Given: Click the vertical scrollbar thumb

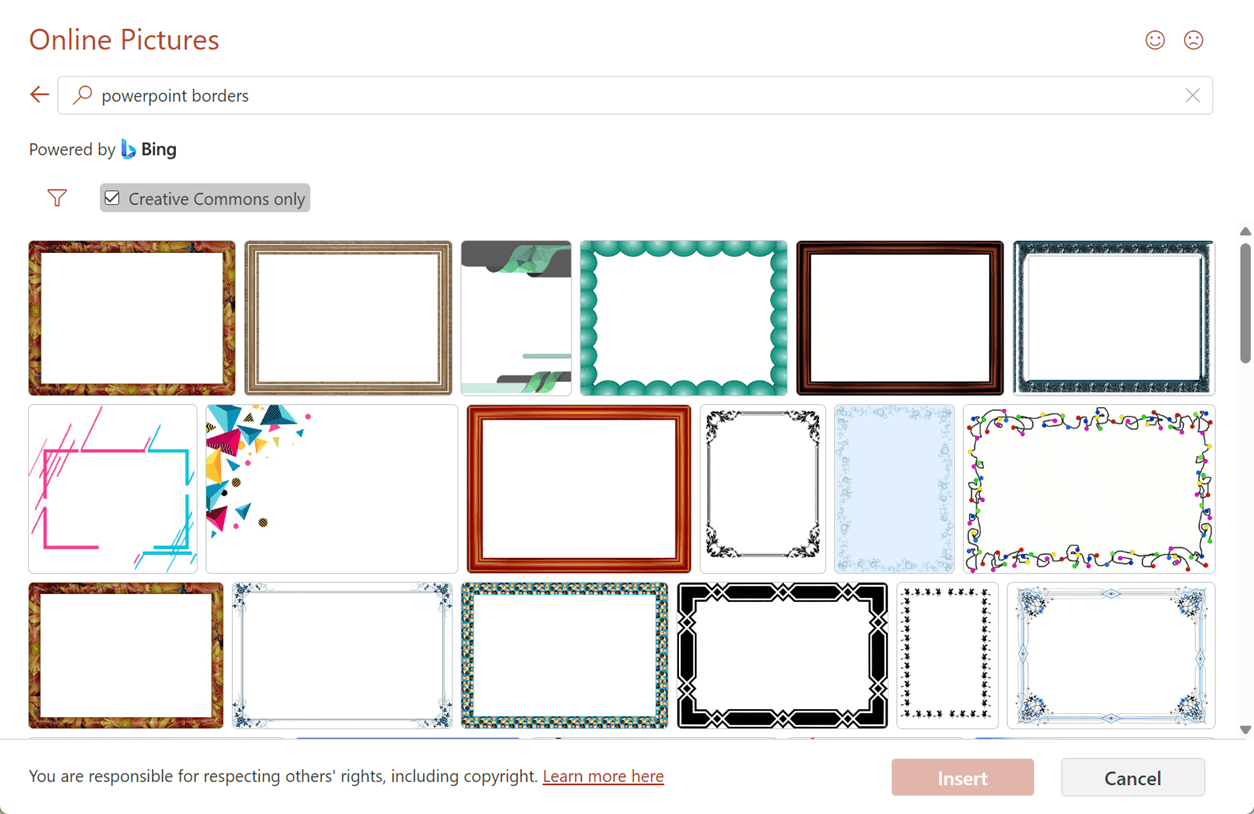Looking at the screenshot, I should [x=1245, y=302].
